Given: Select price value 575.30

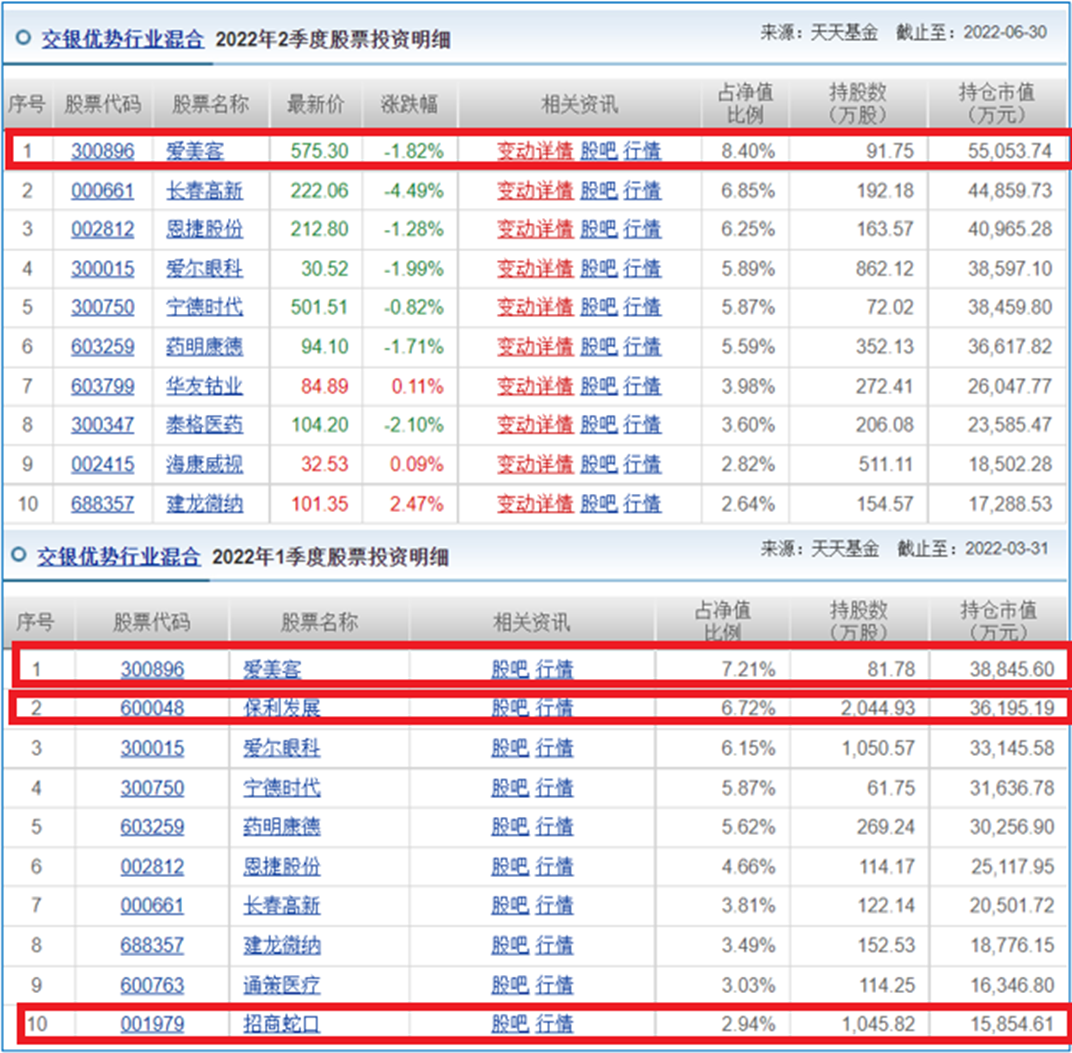Looking at the screenshot, I should coord(319,151).
